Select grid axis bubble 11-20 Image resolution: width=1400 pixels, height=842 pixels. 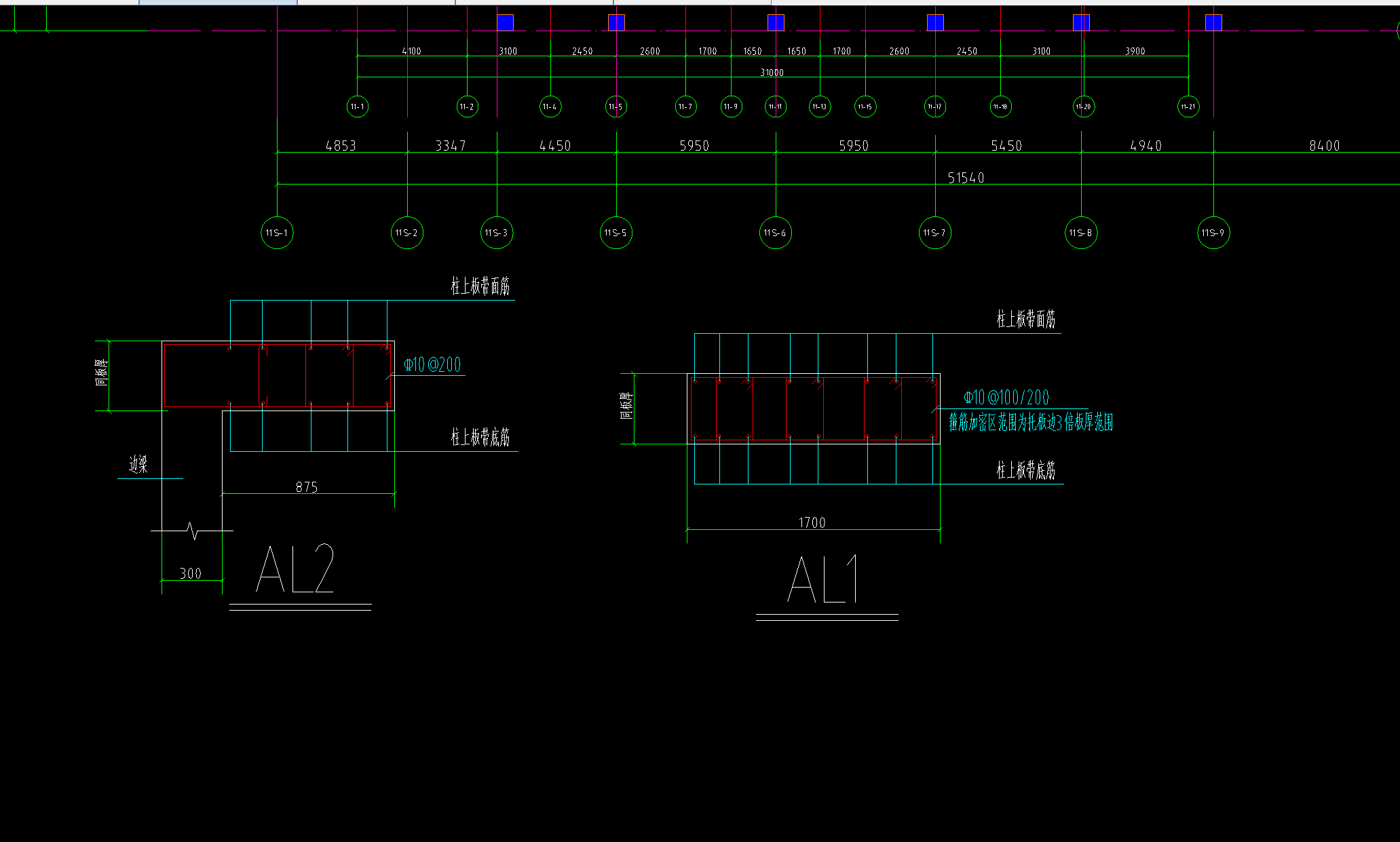[x=1084, y=107]
